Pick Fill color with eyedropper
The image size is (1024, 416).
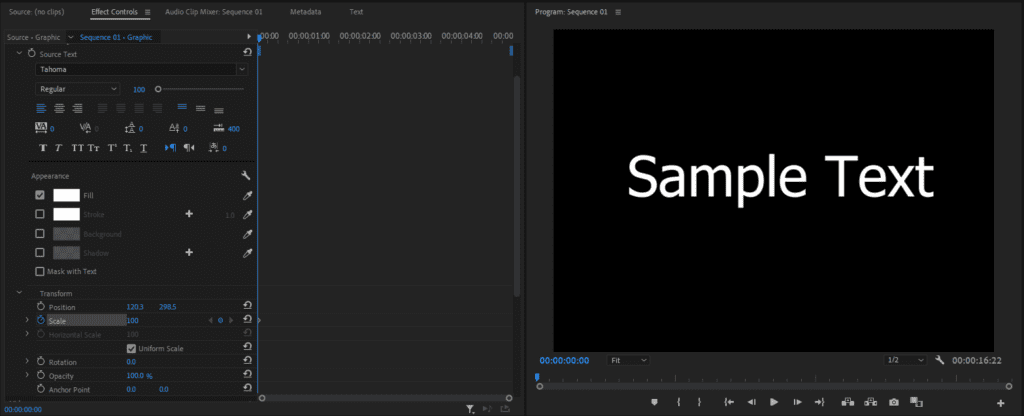point(247,195)
